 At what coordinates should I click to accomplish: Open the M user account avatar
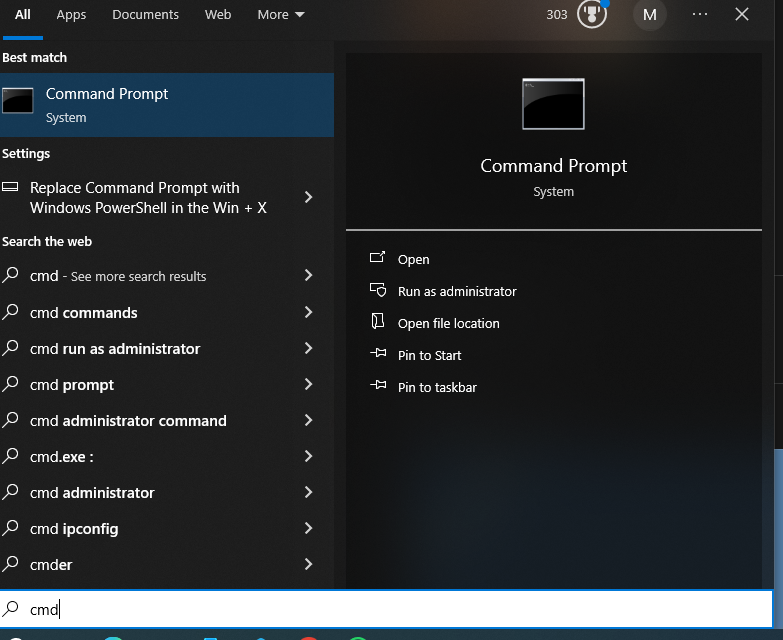tap(649, 14)
